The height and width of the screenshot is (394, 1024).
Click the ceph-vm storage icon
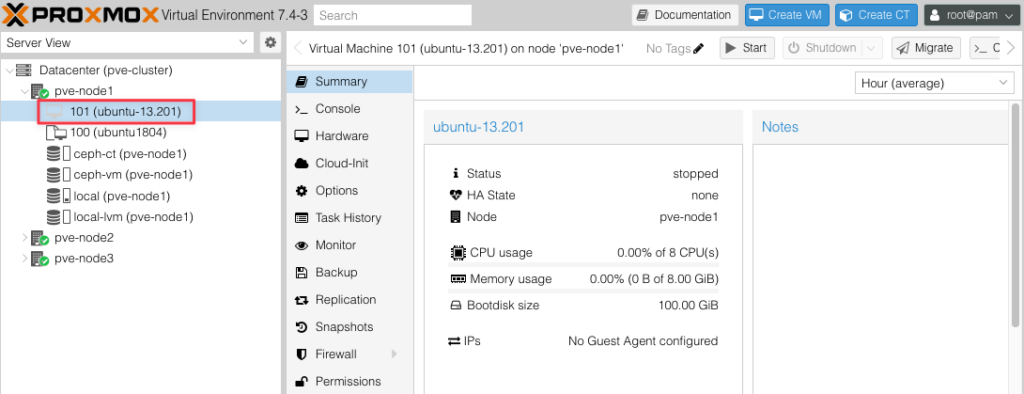59,175
